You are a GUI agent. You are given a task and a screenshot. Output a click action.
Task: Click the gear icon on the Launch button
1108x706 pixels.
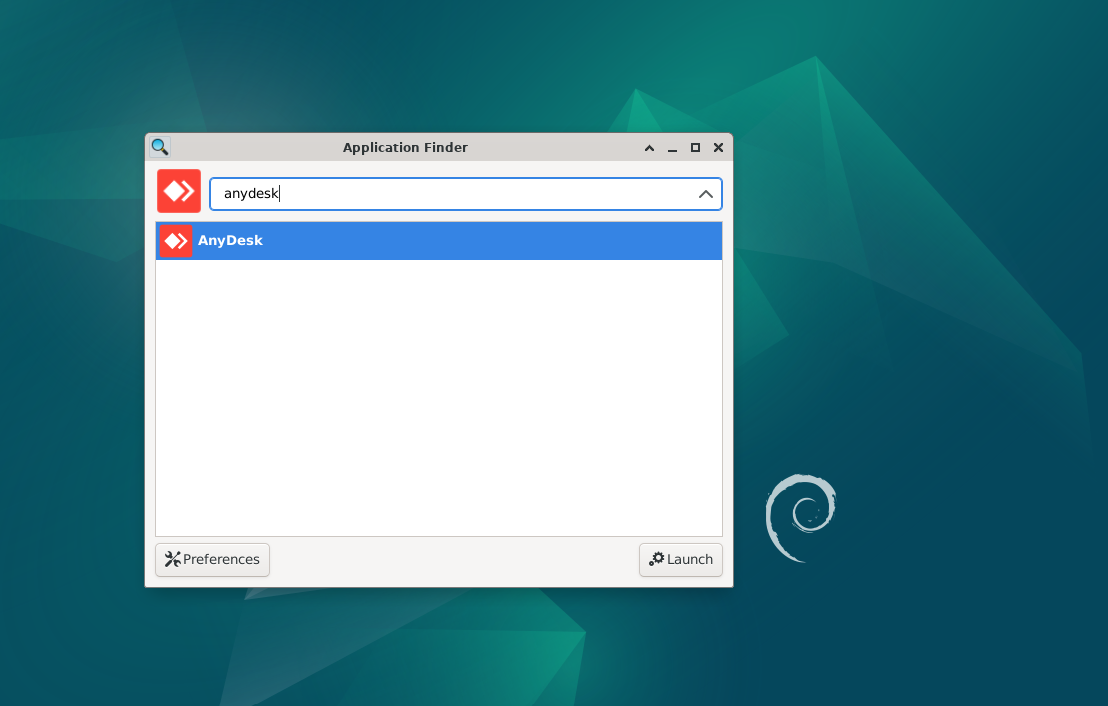click(659, 559)
